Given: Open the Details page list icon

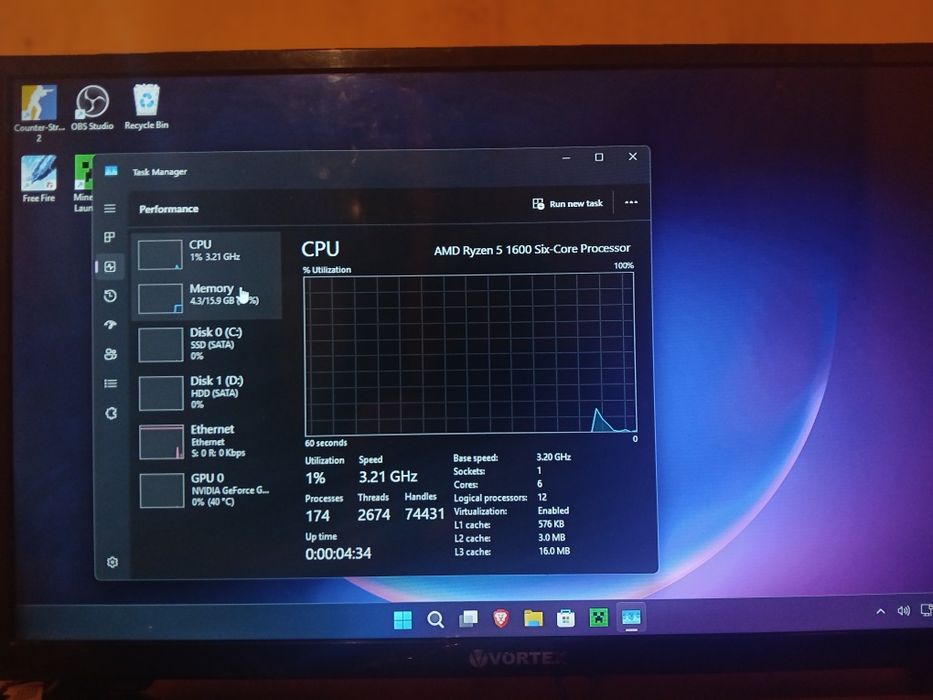Looking at the screenshot, I should coord(111,383).
